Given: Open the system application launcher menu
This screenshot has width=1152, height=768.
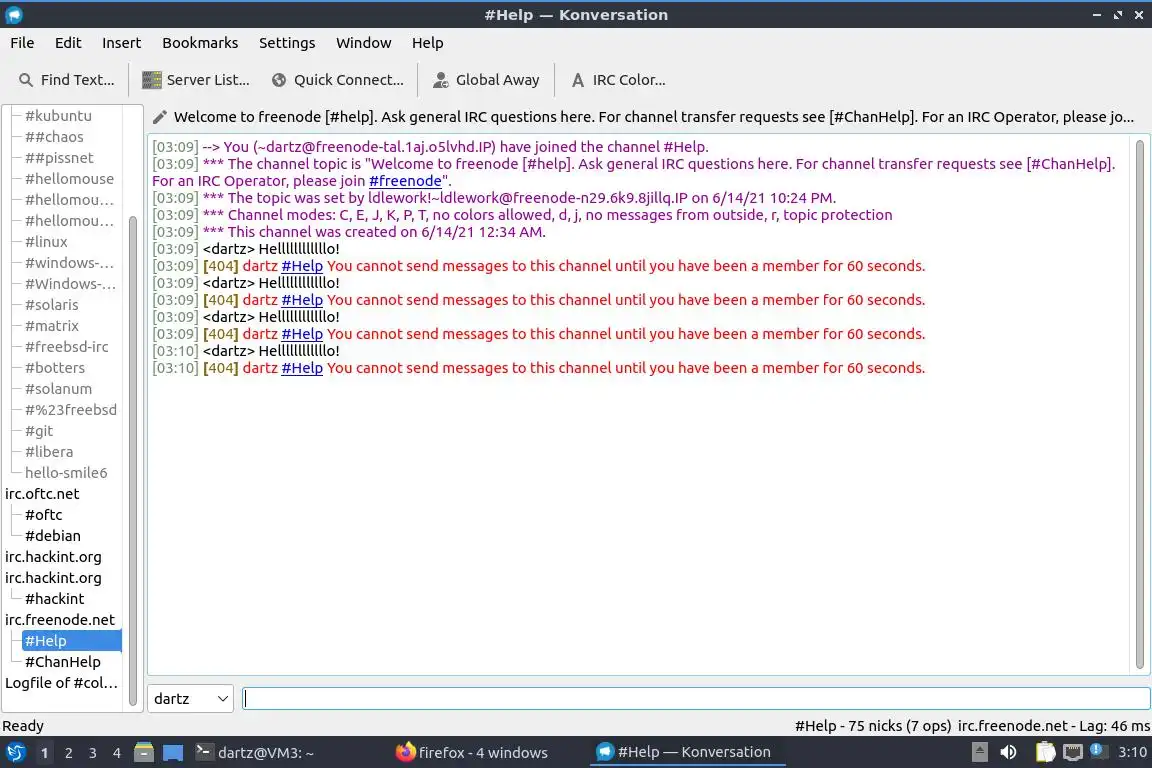Looking at the screenshot, I should [15, 752].
